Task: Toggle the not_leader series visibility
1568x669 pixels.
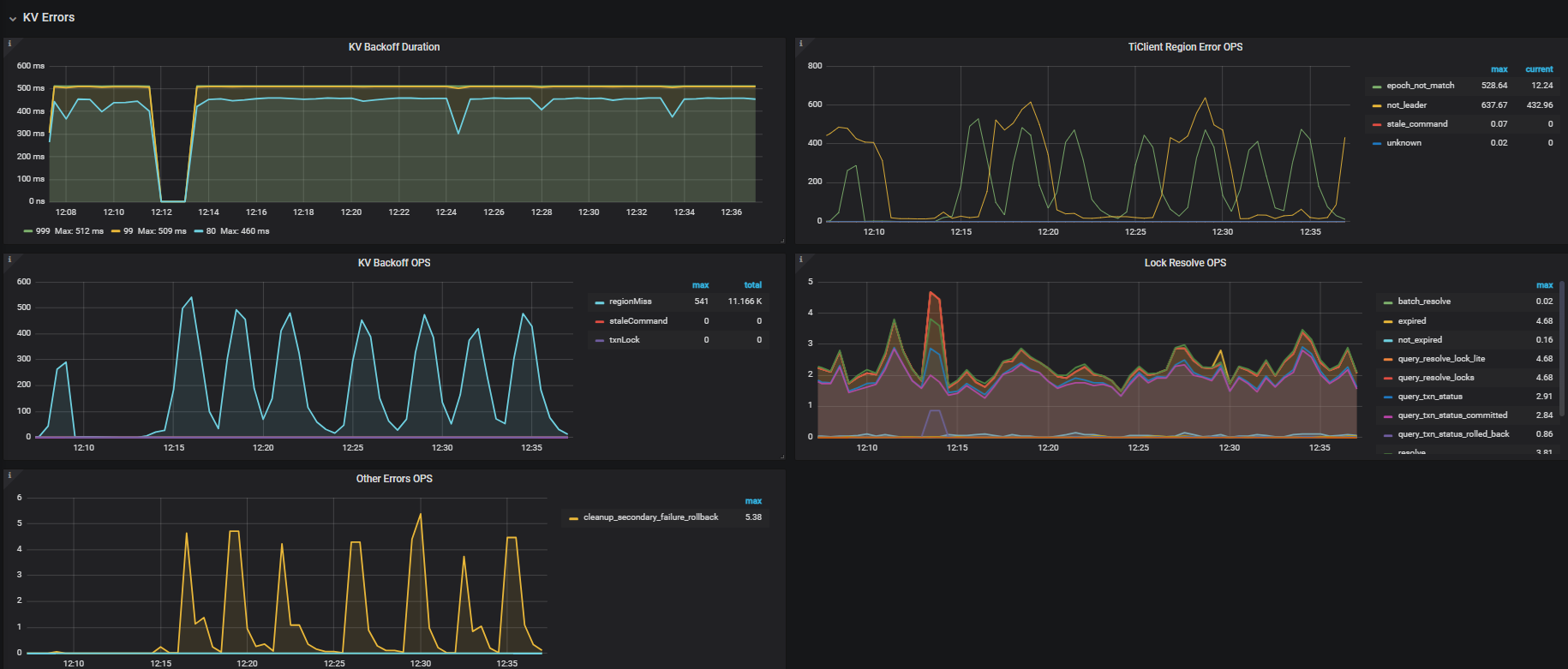Action: [1406, 105]
